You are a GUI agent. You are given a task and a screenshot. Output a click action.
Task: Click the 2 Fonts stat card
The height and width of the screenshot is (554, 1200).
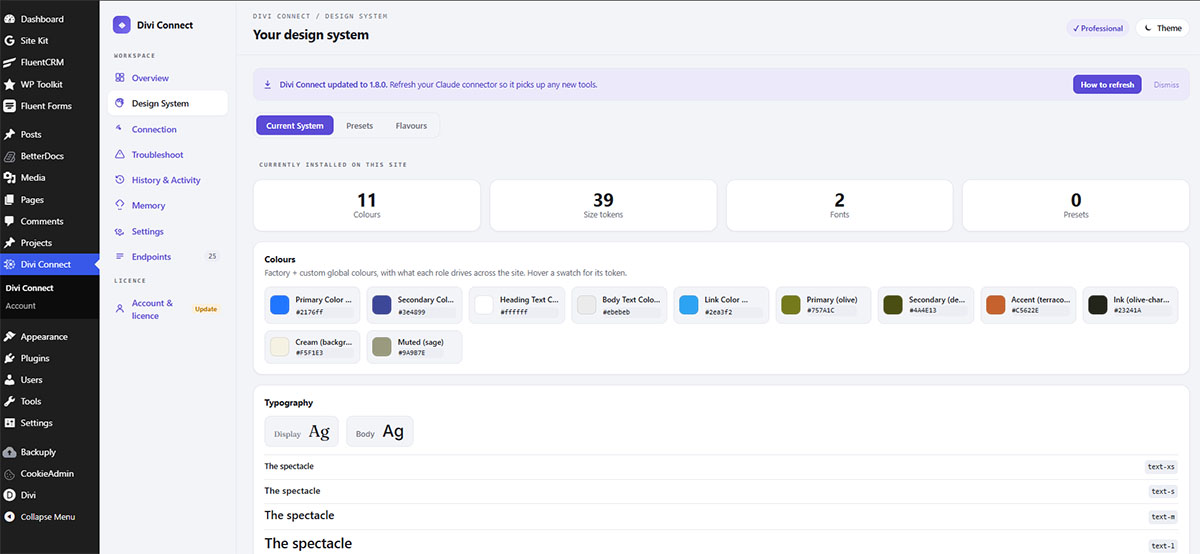coord(839,205)
